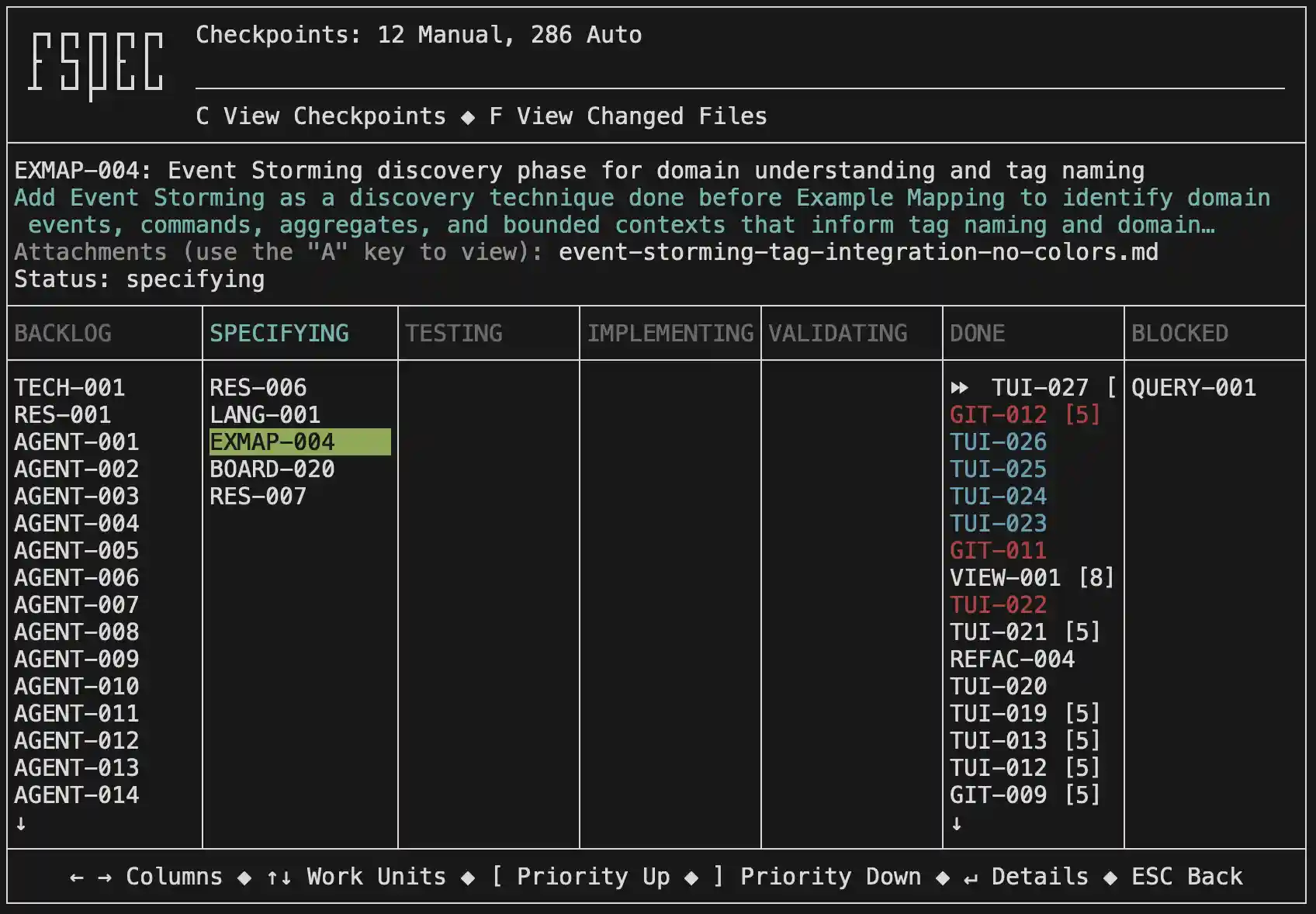Image resolution: width=1316 pixels, height=914 pixels.
Task: Open View Changed Files option
Action: (x=628, y=116)
